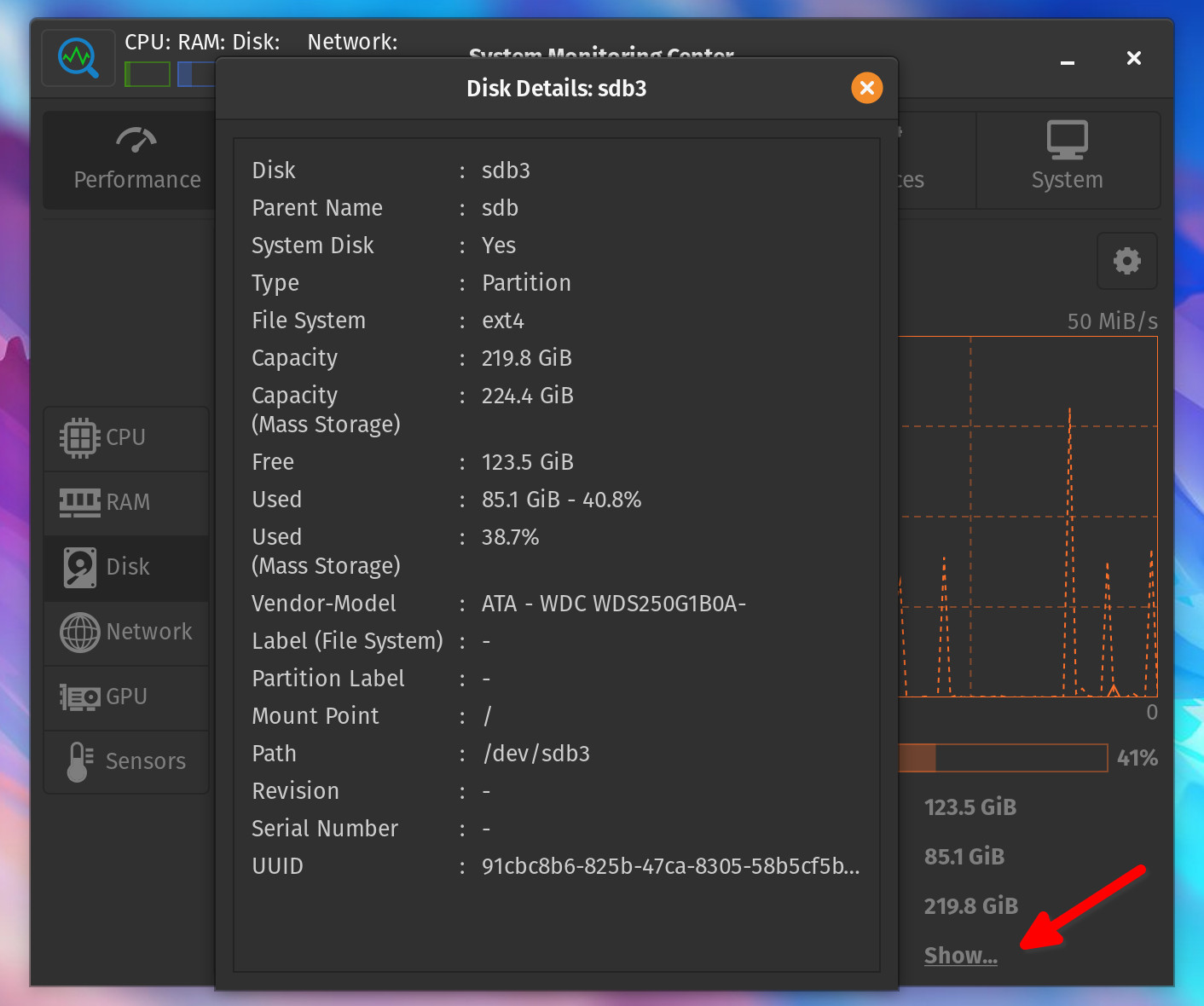Screen dimensions: 1204x1006
Task: Open the gear customization menu
Action: (x=1126, y=261)
